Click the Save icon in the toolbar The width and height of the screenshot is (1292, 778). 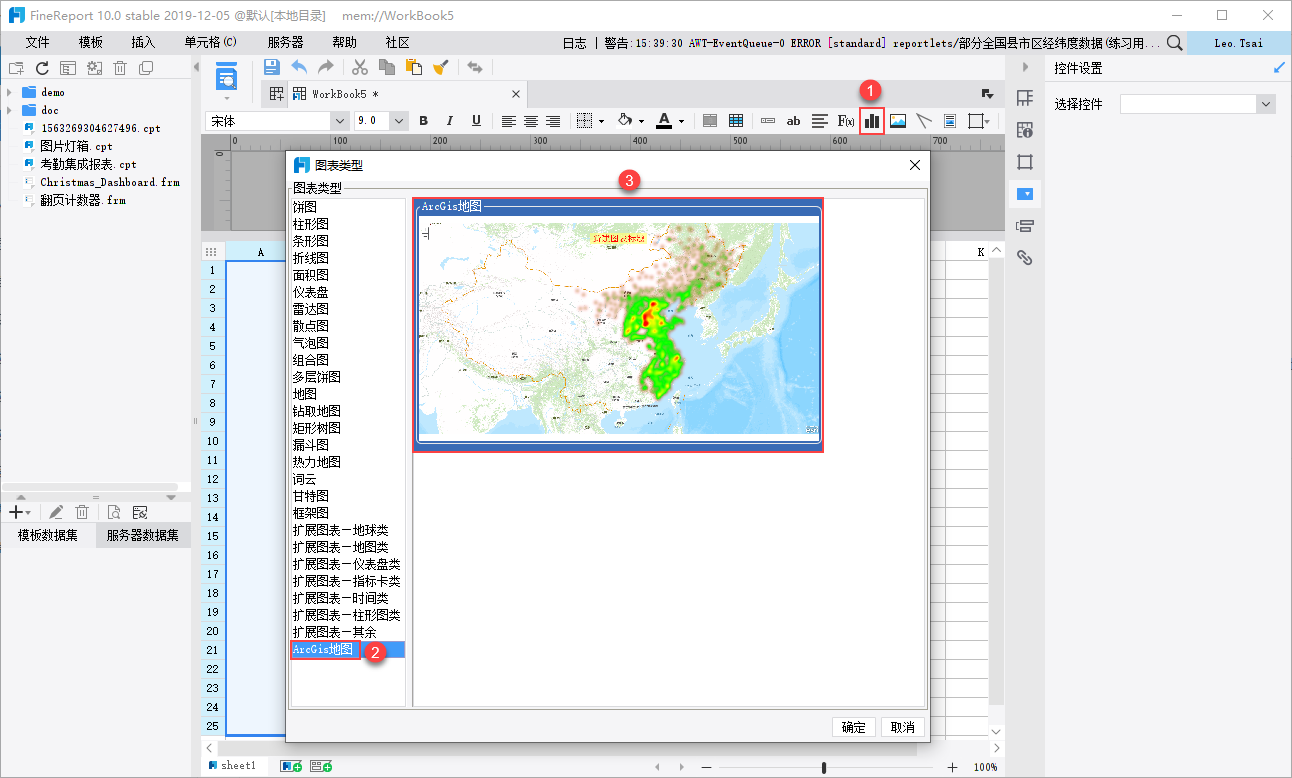[271, 67]
